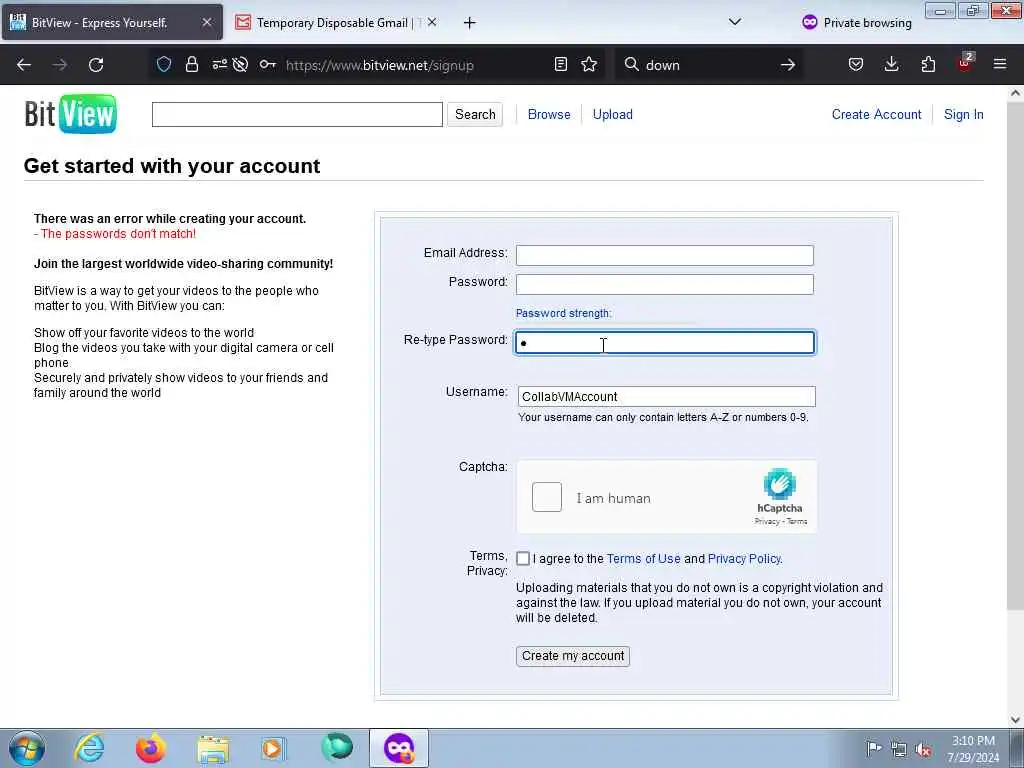
Task: Click the browser search box containing 'down'
Action: point(709,65)
